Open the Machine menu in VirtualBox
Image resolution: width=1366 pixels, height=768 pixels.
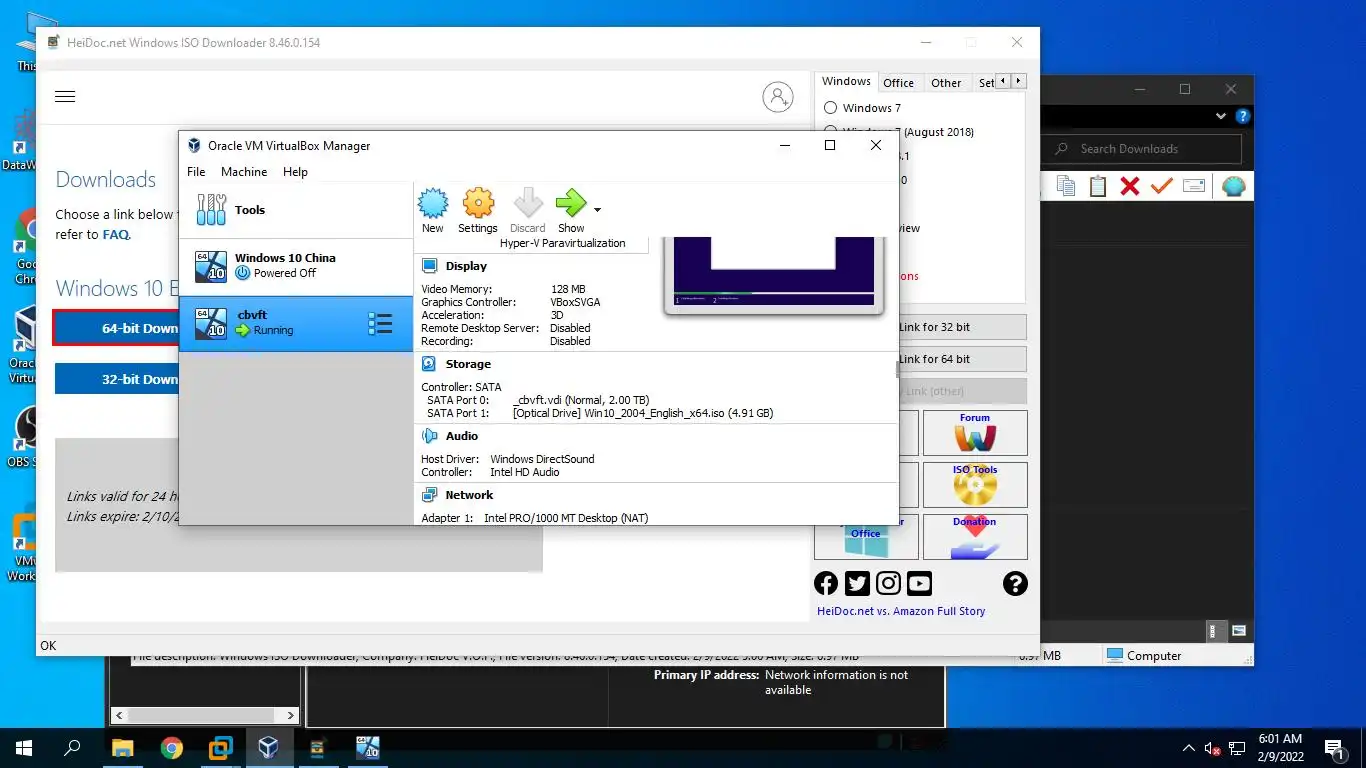(244, 172)
